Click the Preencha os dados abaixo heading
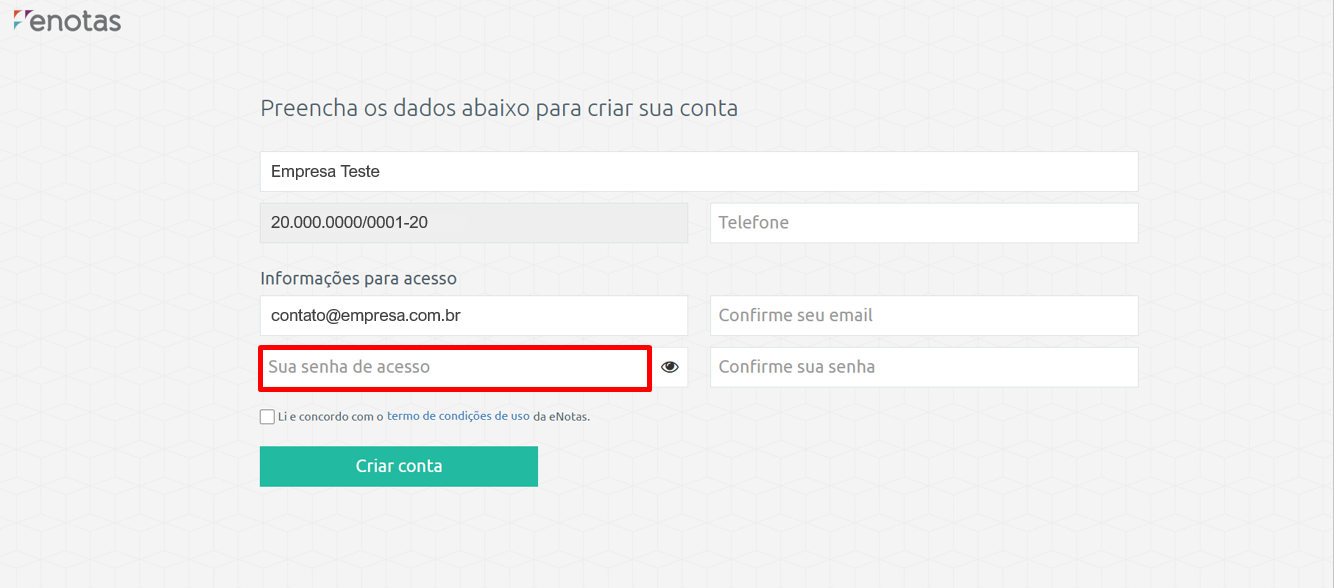The height and width of the screenshot is (588, 1334). point(499,108)
